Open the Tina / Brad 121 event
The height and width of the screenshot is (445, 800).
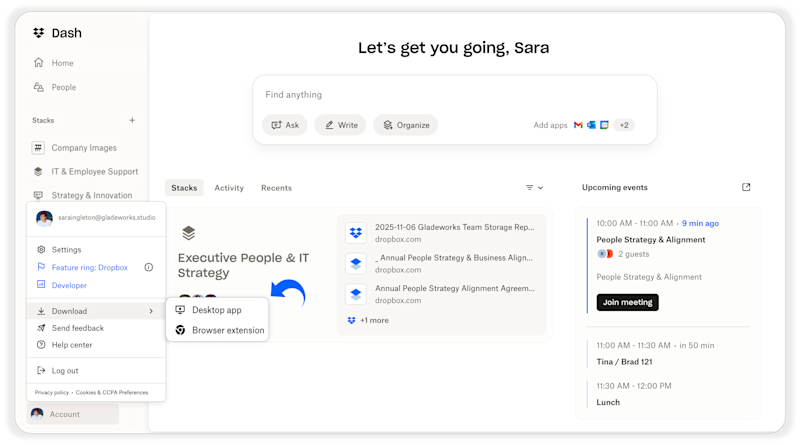624,361
